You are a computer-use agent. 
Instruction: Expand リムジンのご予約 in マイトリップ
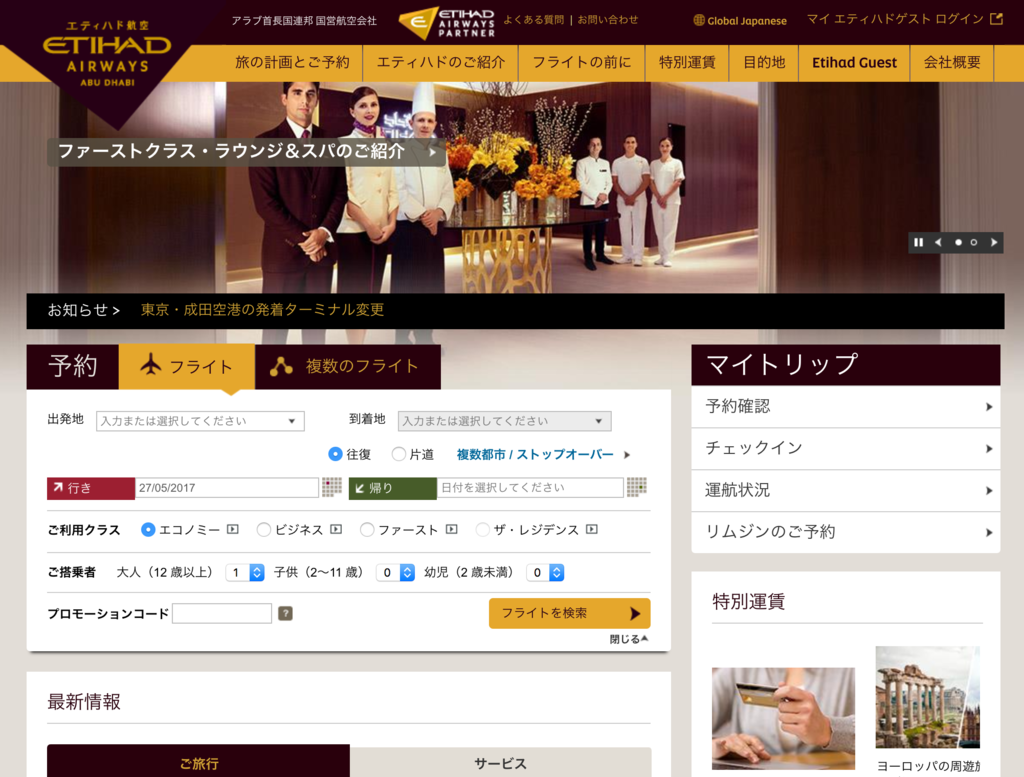(846, 532)
